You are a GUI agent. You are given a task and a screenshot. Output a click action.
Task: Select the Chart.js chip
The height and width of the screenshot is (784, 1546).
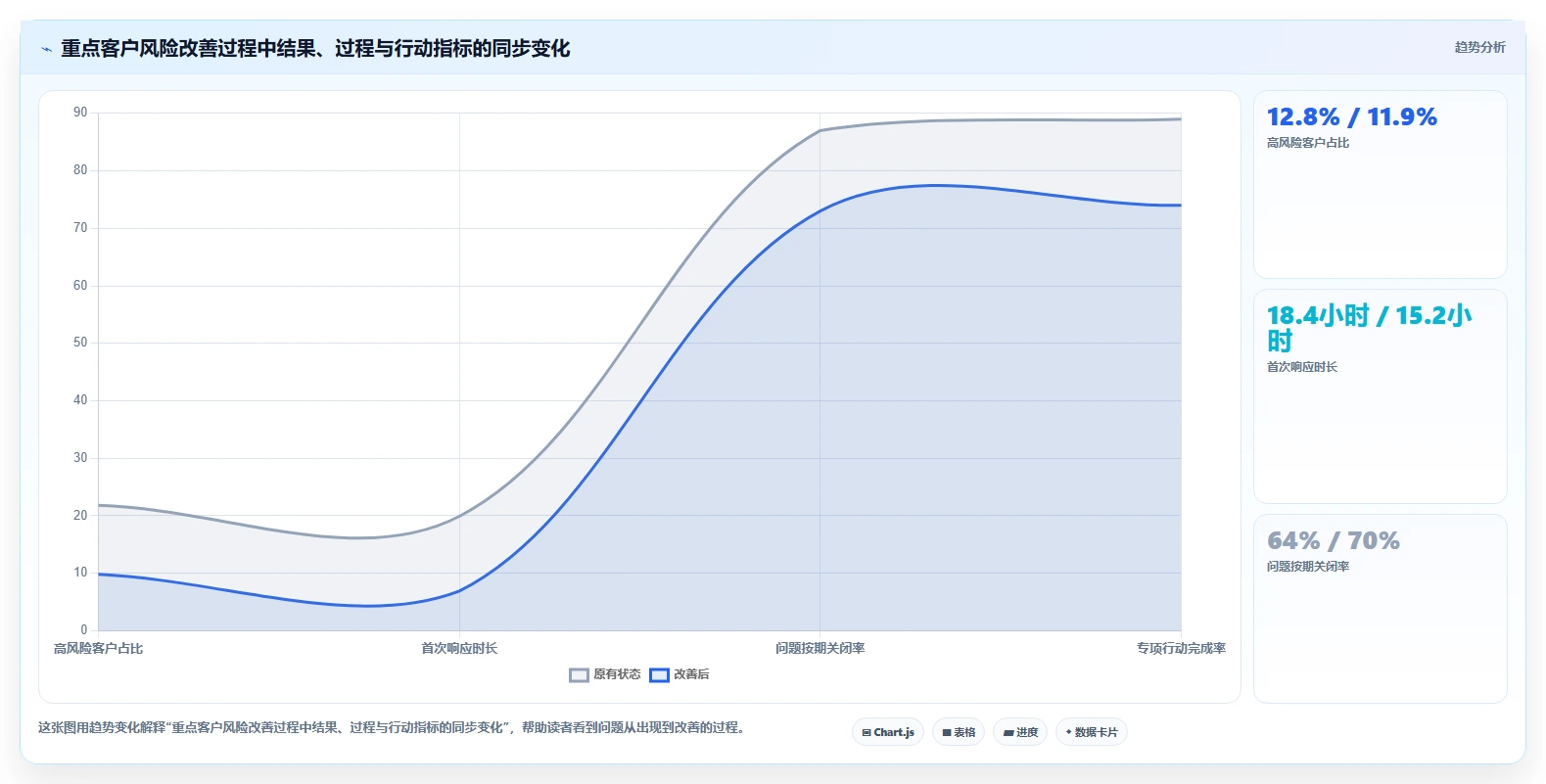click(x=888, y=732)
